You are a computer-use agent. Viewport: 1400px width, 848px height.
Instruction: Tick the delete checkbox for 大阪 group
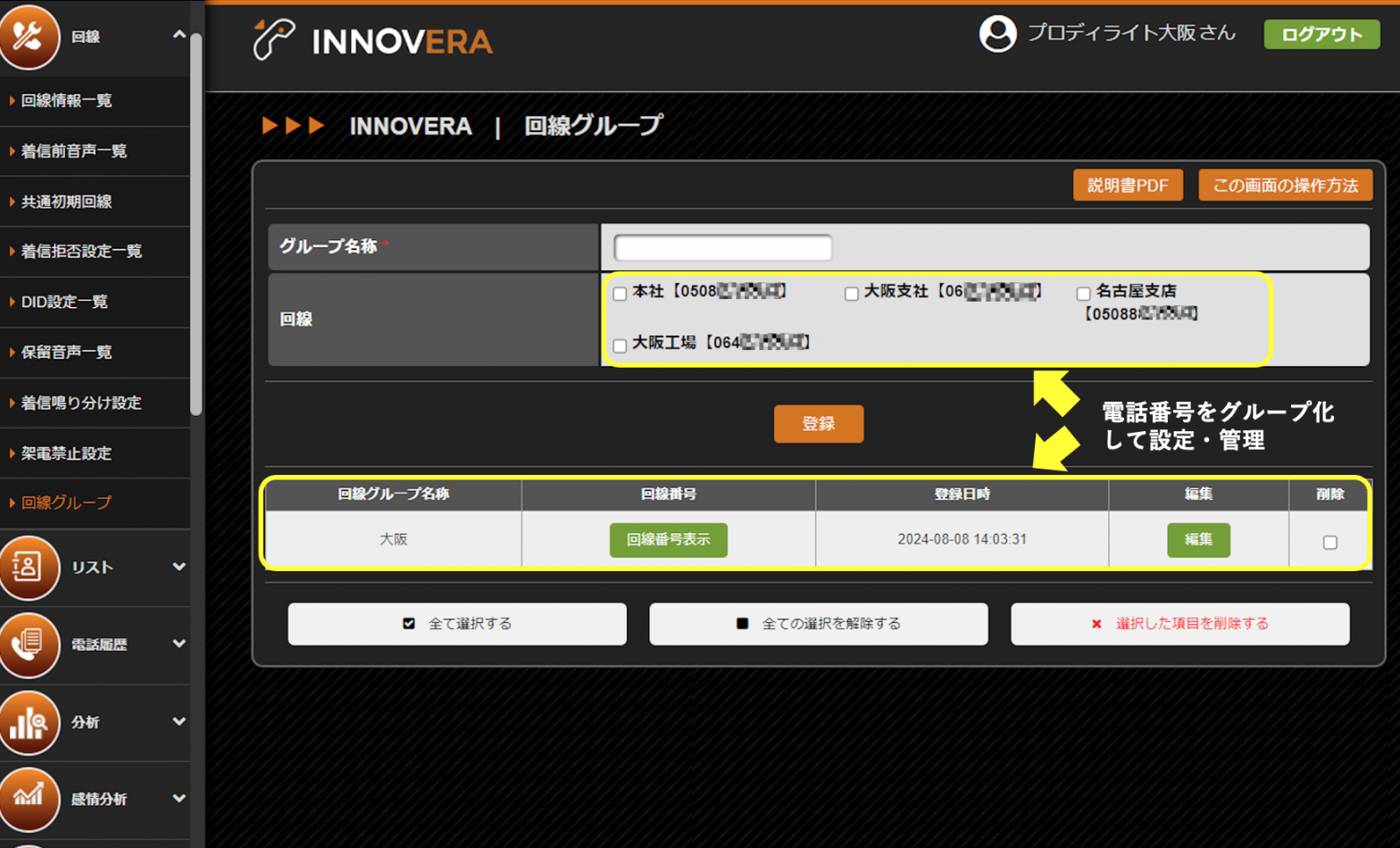[1329, 542]
